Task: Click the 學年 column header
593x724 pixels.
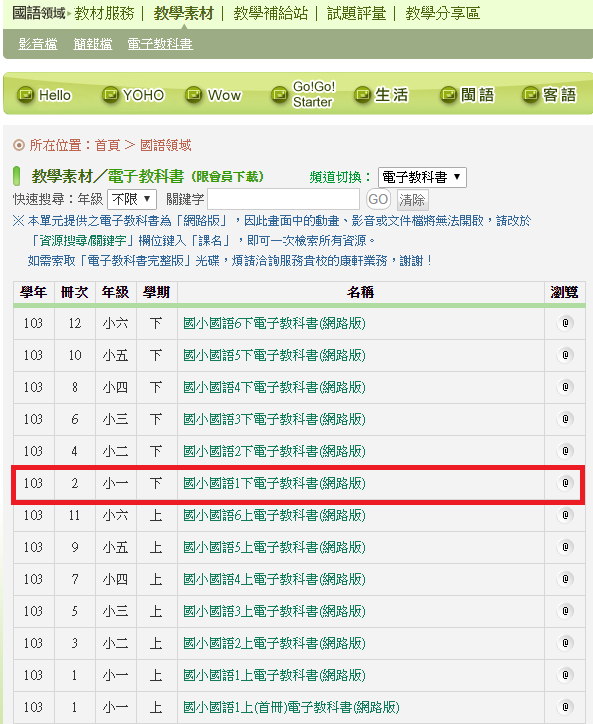Action: [34, 292]
